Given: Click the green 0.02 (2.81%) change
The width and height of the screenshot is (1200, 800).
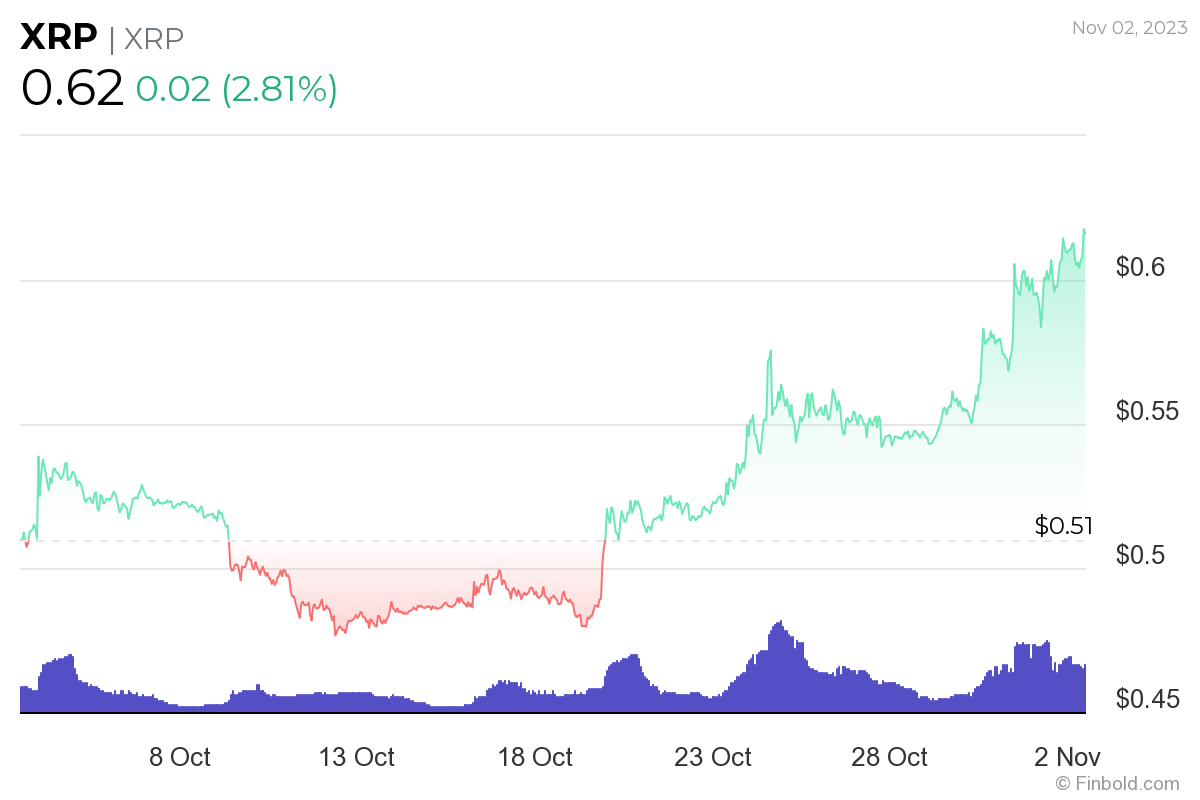Looking at the screenshot, I should pos(236,90).
